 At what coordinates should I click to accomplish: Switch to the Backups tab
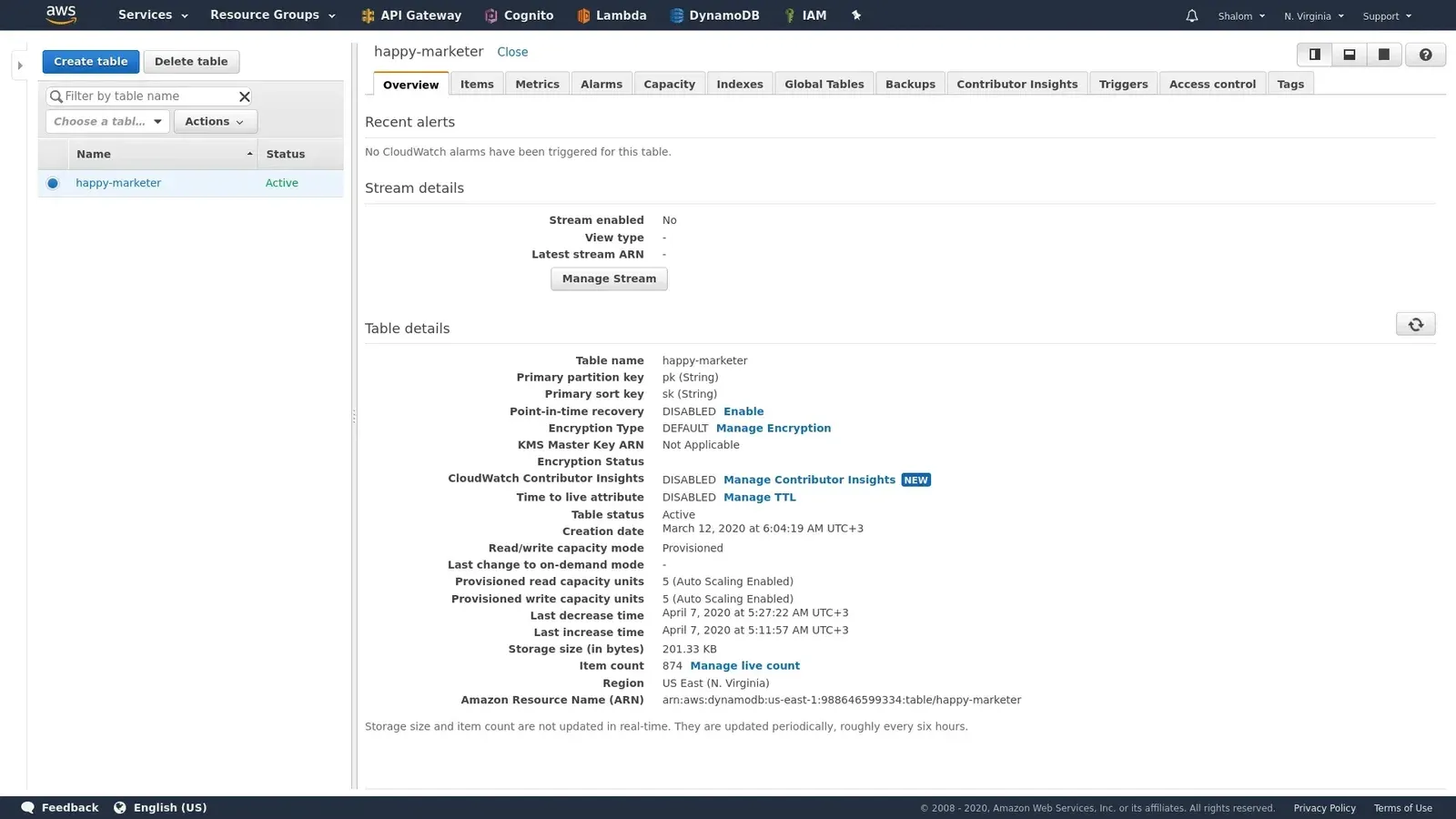(910, 84)
